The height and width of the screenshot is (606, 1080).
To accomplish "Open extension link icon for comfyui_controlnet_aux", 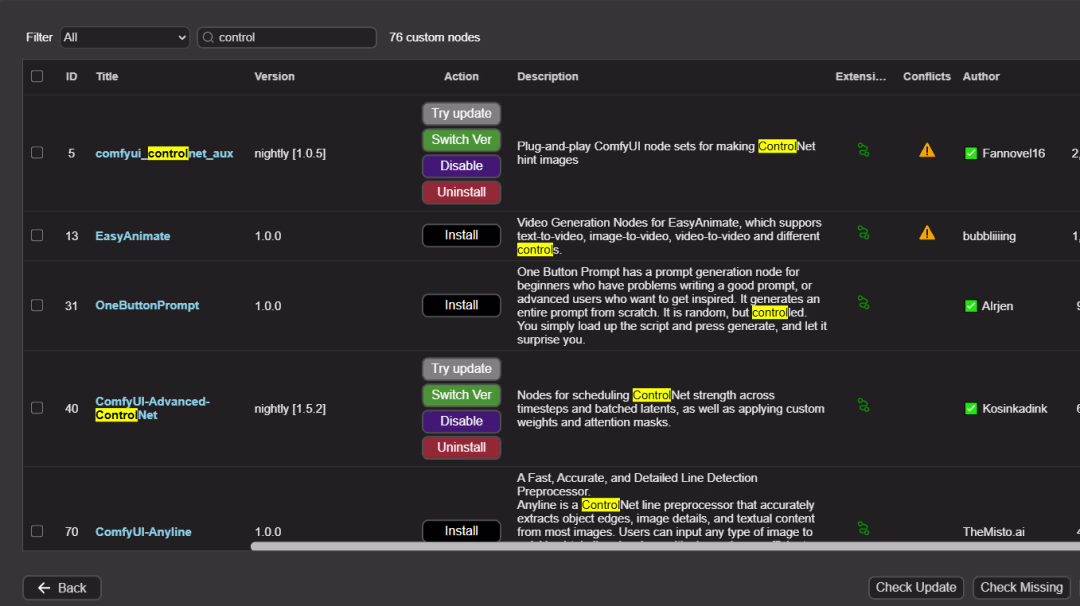I will click(863, 150).
